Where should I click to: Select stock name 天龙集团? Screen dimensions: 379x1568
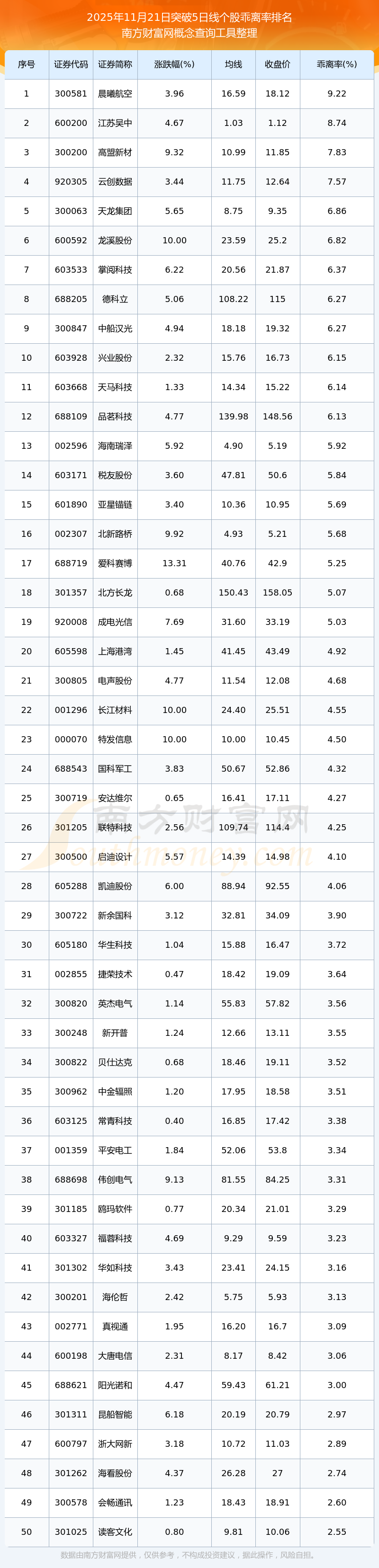pos(115,211)
